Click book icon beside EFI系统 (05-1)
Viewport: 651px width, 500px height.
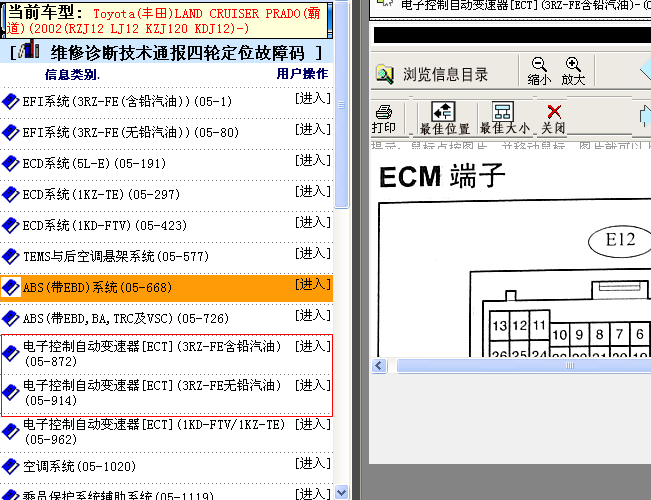10,101
